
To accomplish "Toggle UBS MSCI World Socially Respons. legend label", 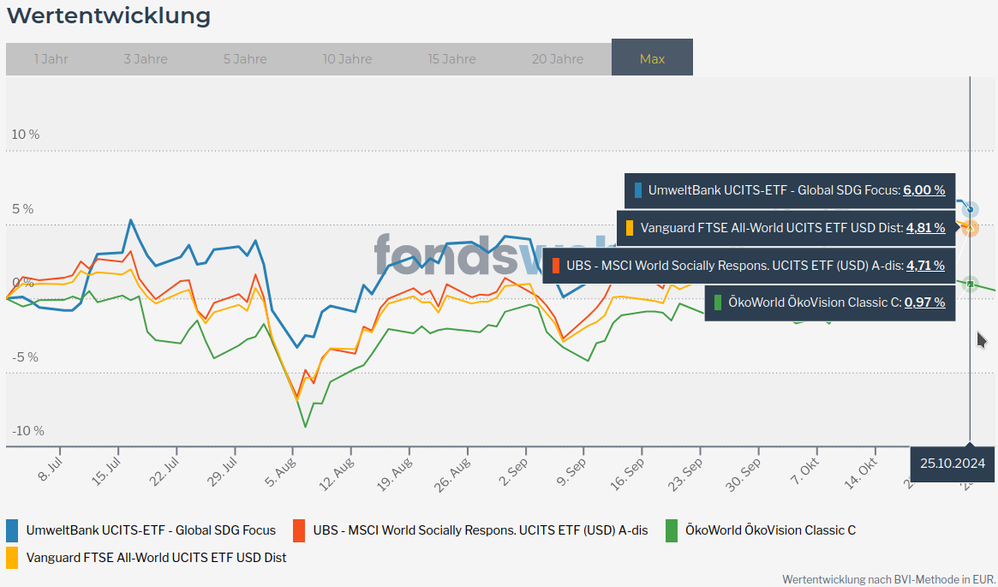I will point(480,530).
